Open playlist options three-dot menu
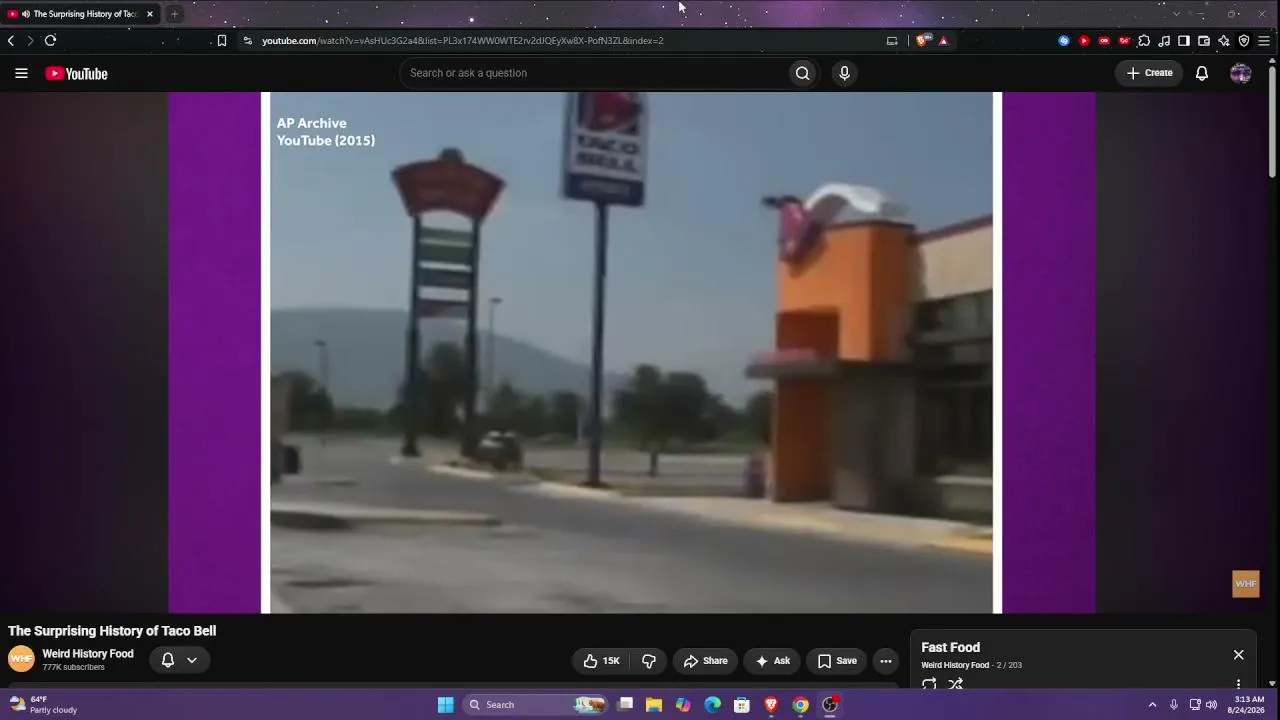1280x720 pixels. [1239, 685]
